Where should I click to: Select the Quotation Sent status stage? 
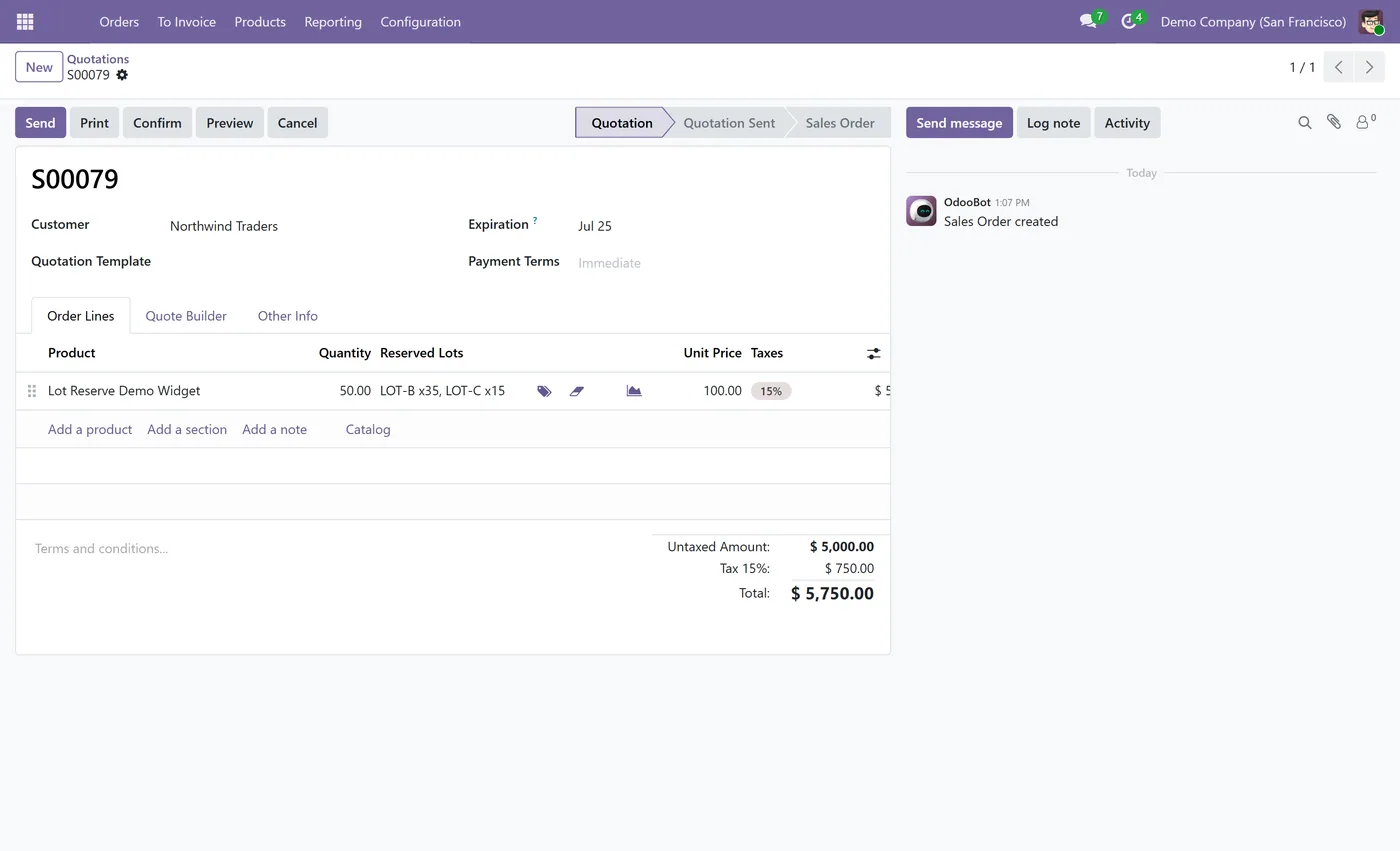click(729, 122)
